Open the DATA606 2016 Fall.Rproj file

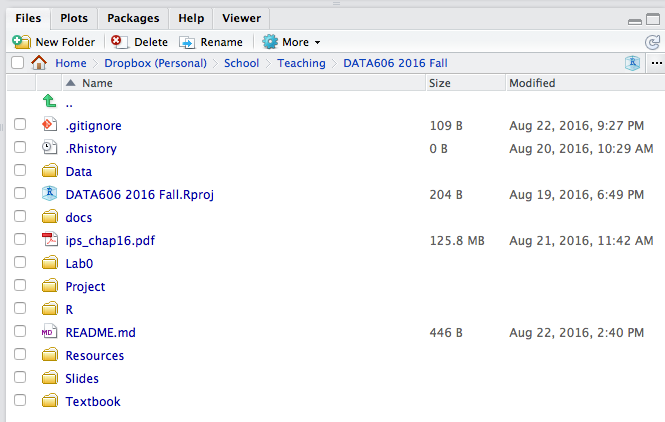pyautogui.click(x=139, y=195)
